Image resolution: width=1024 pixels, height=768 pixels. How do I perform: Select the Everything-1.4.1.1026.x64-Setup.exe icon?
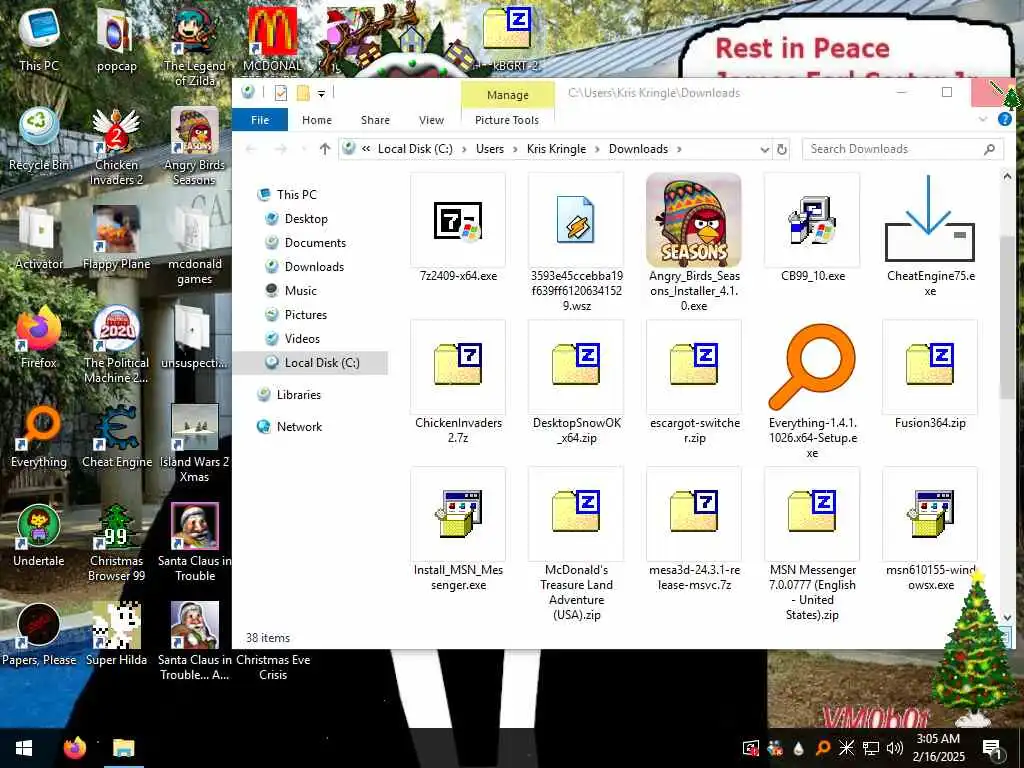(x=812, y=367)
